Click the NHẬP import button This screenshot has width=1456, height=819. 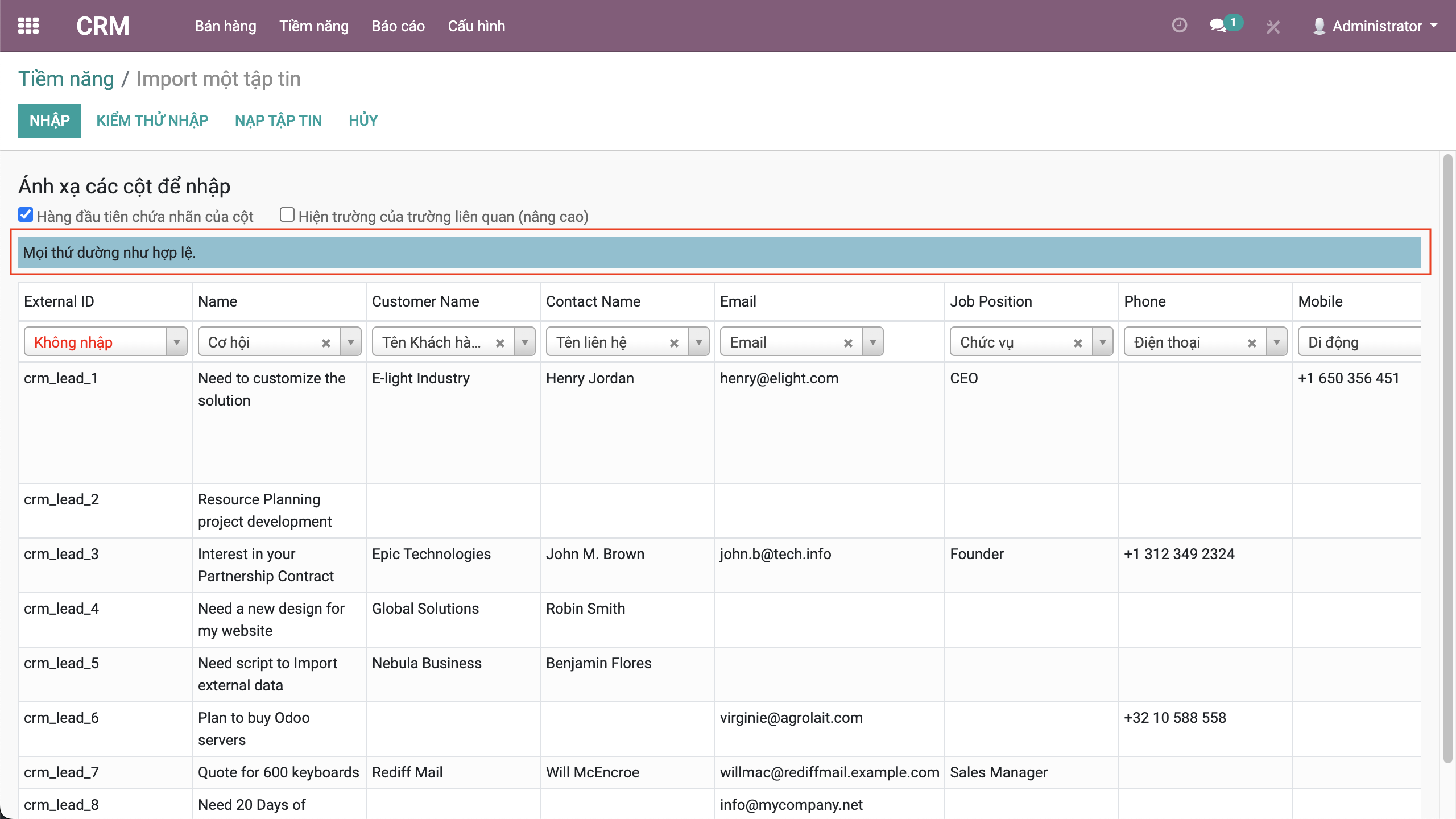pyautogui.click(x=49, y=121)
